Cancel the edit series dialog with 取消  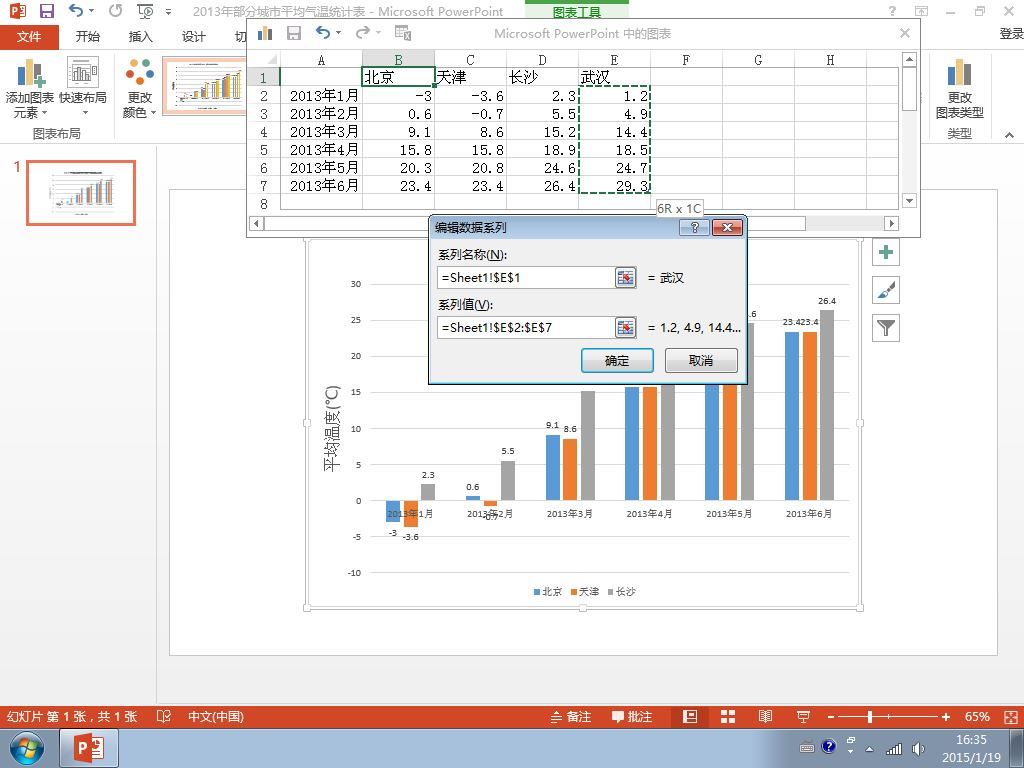701,360
